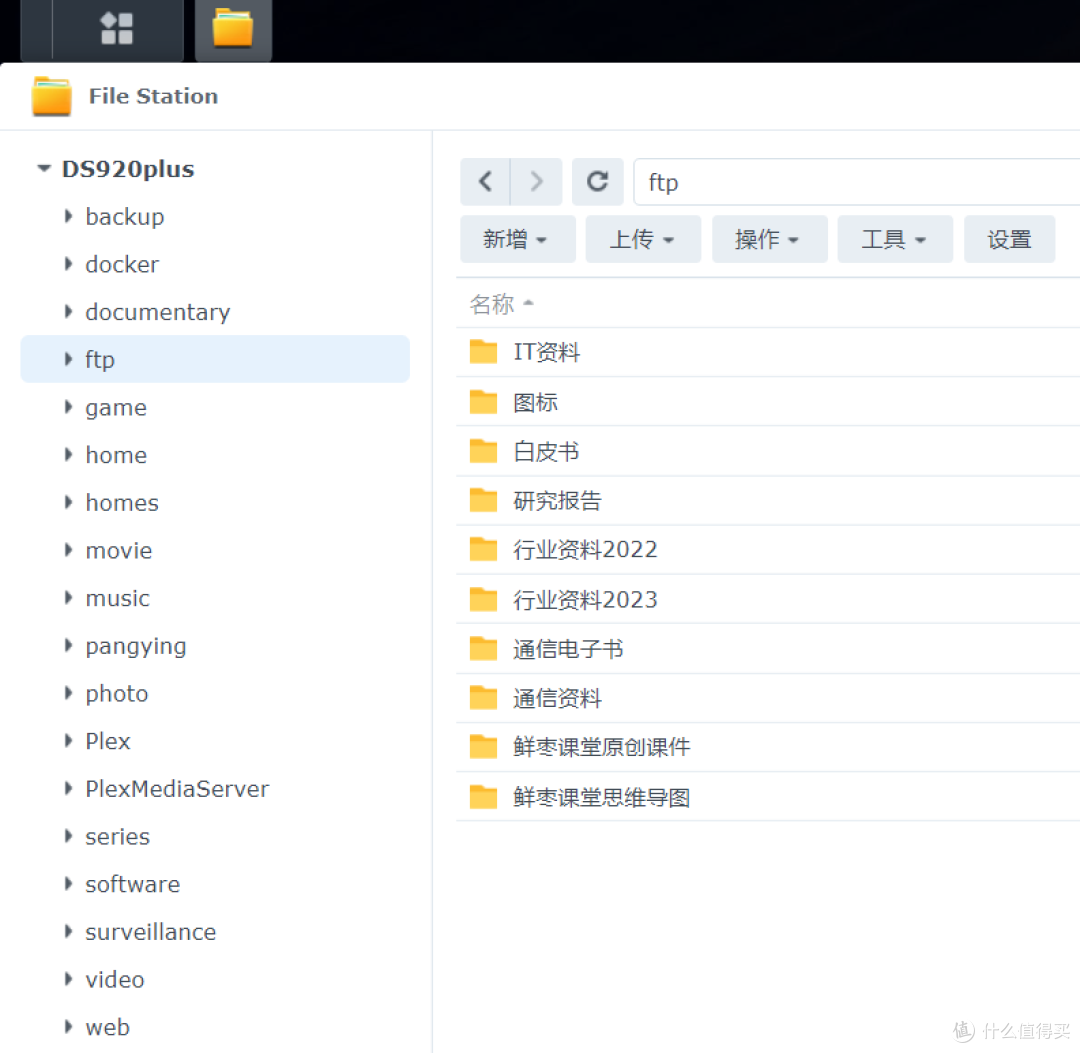Select the backup shared folder

[x=125, y=216]
